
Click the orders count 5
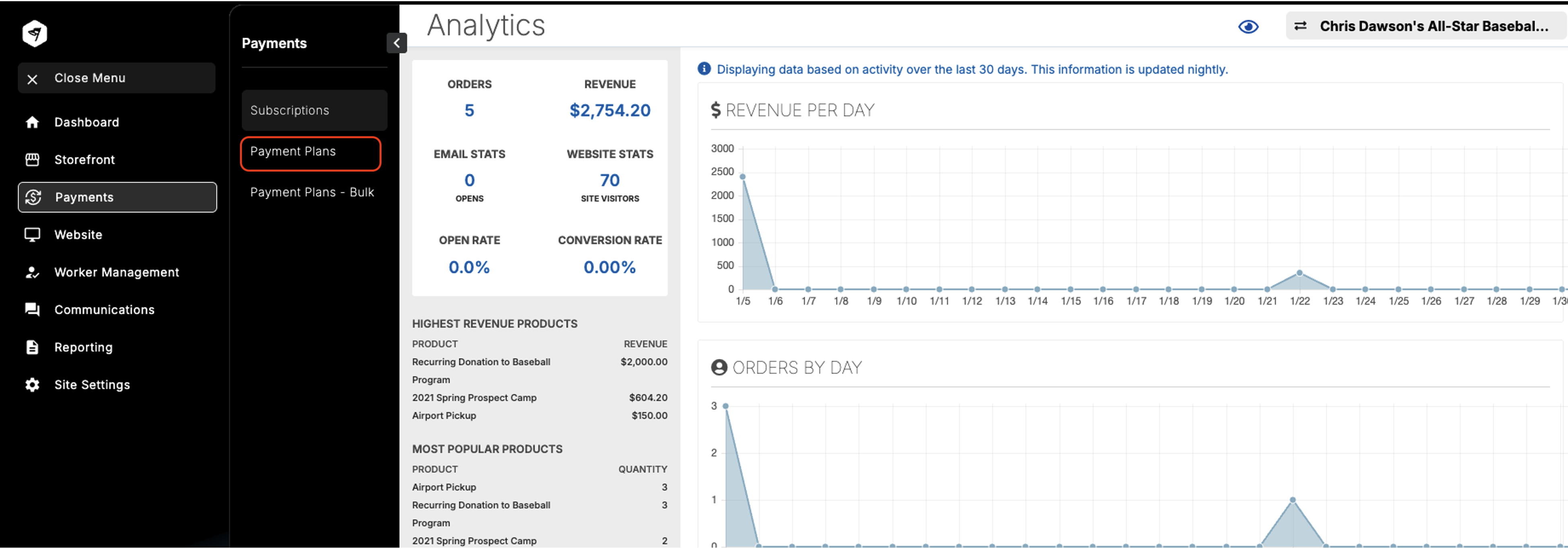469,110
